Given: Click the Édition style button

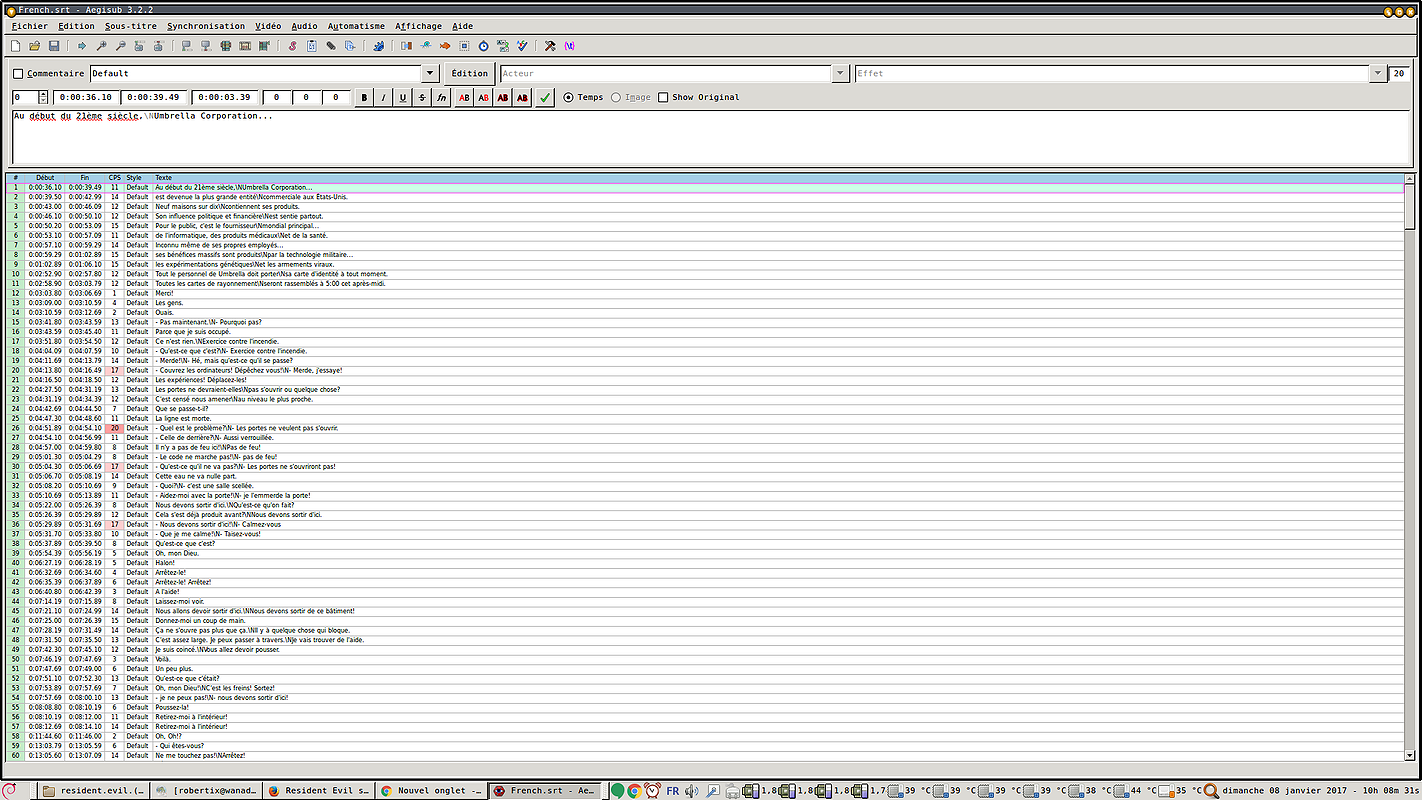Looking at the screenshot, I should (x=469, y=73).
